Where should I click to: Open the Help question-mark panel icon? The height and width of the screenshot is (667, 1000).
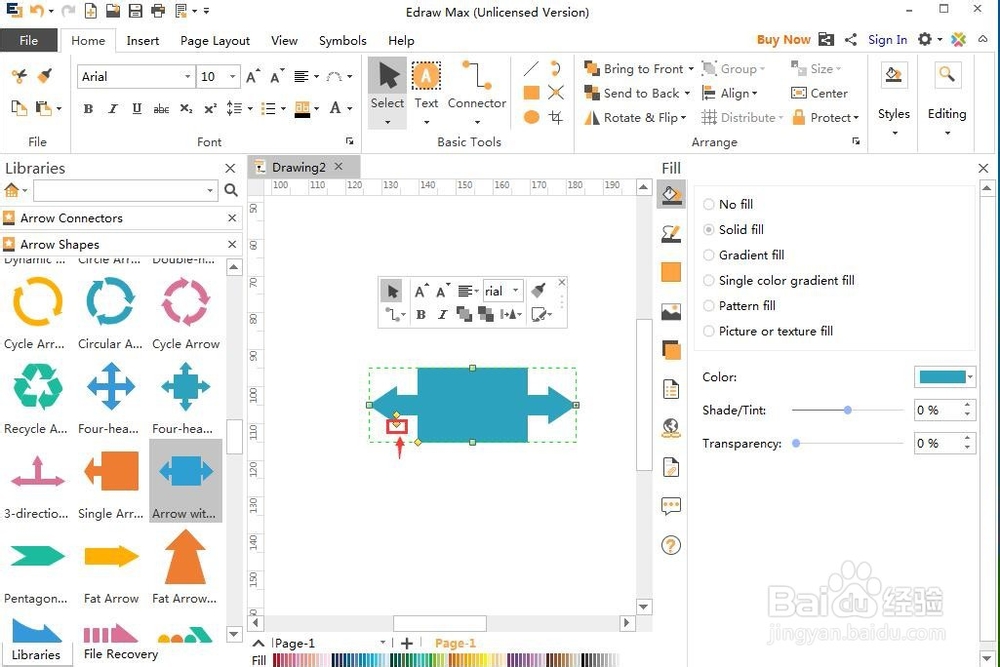(x=671, y=545)
